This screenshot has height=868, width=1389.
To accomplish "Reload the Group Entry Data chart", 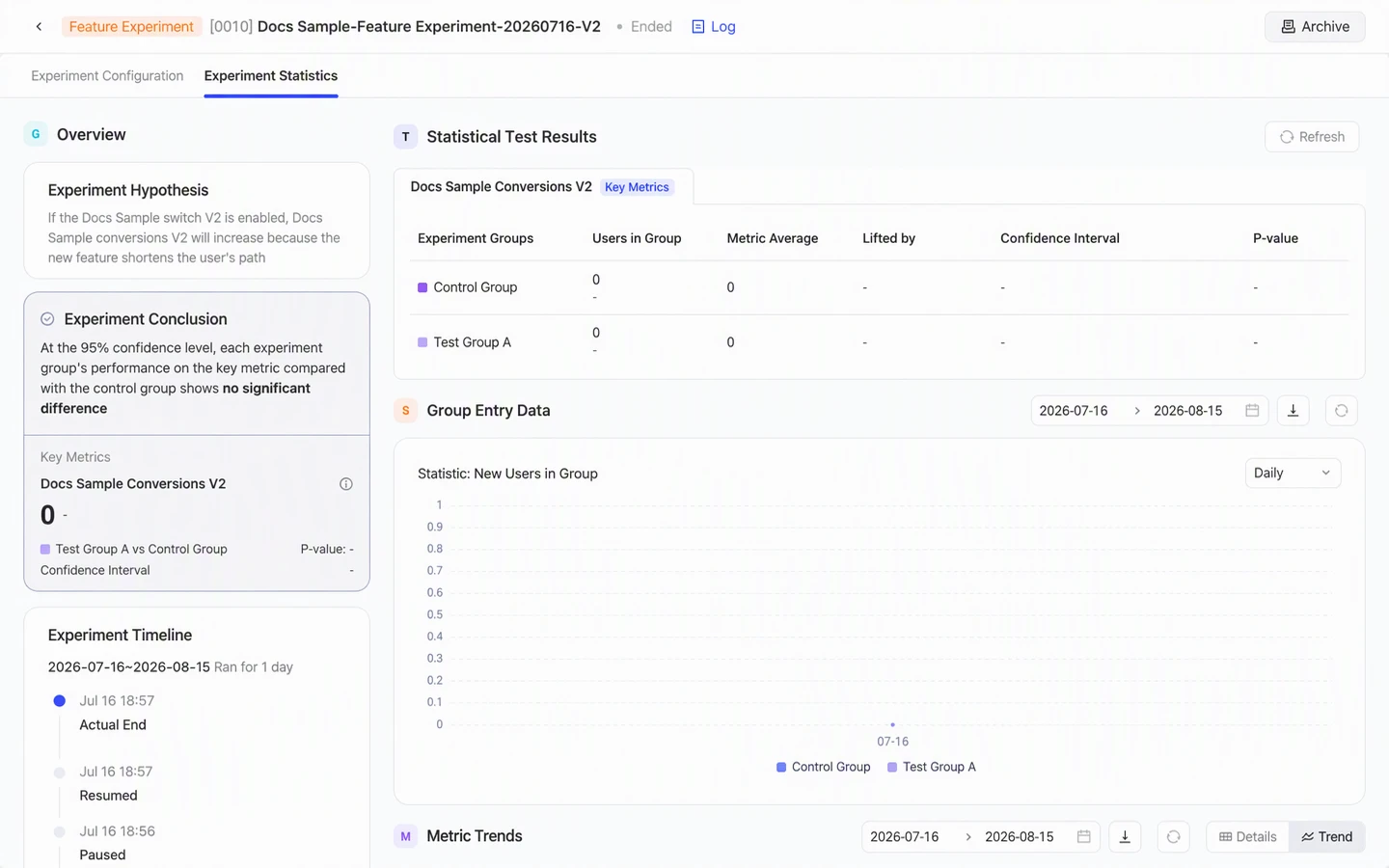I will pos(1341,411).
